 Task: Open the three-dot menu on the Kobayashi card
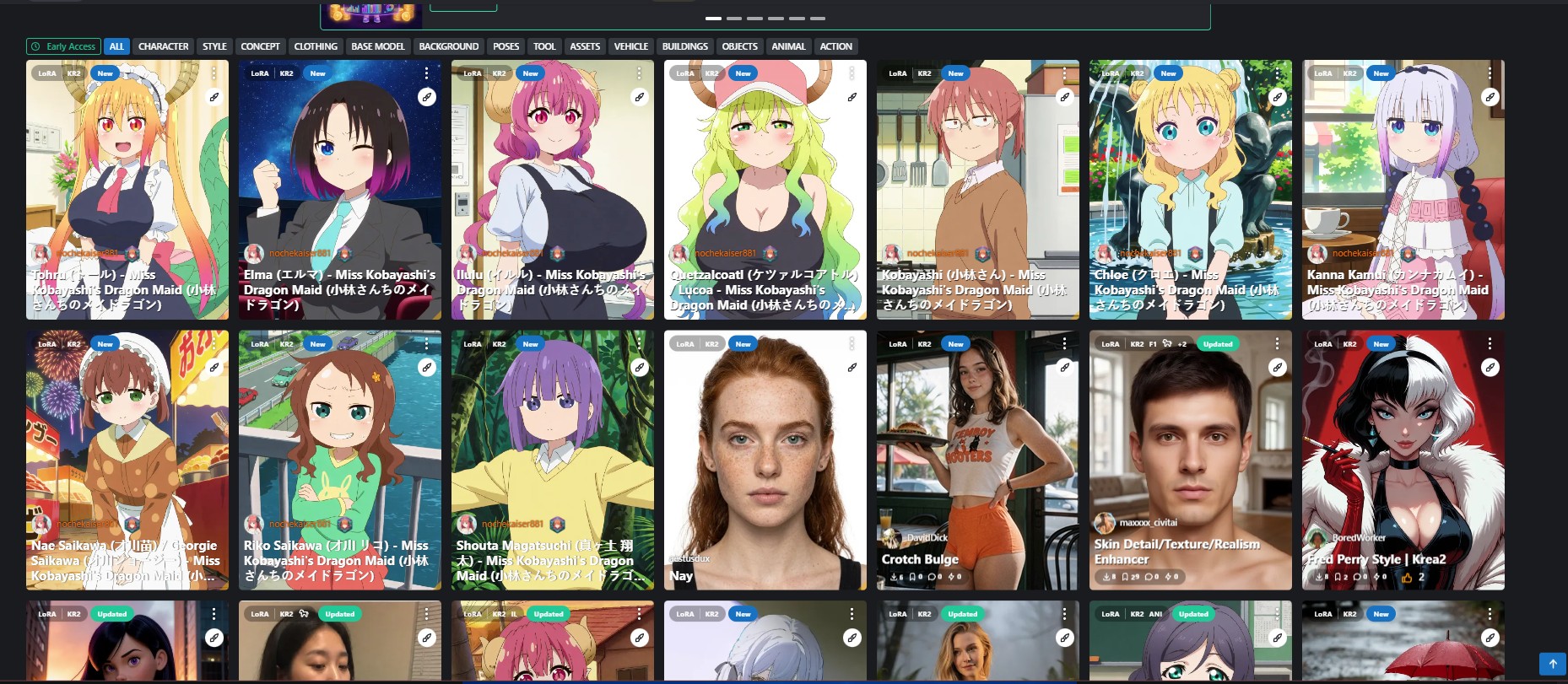pyautogui.click(x=1065, y=73)
